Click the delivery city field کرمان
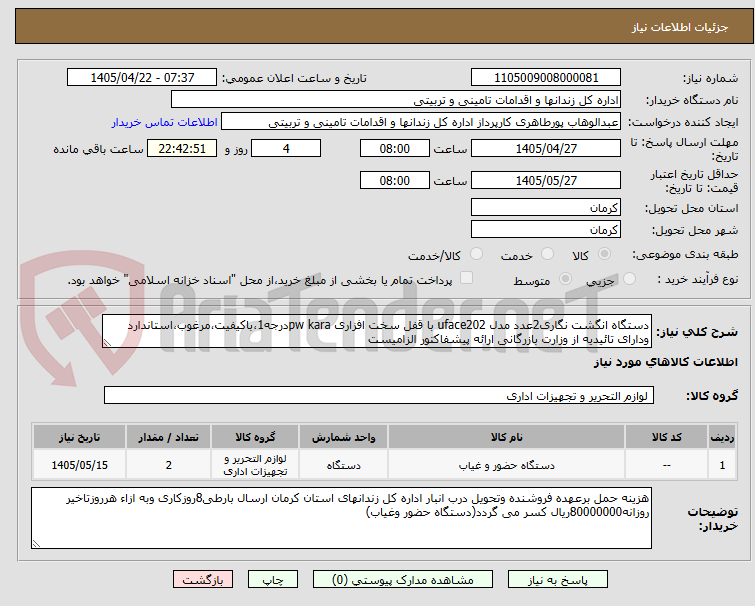This screenshot has width=755, height=606. point(546,230)
